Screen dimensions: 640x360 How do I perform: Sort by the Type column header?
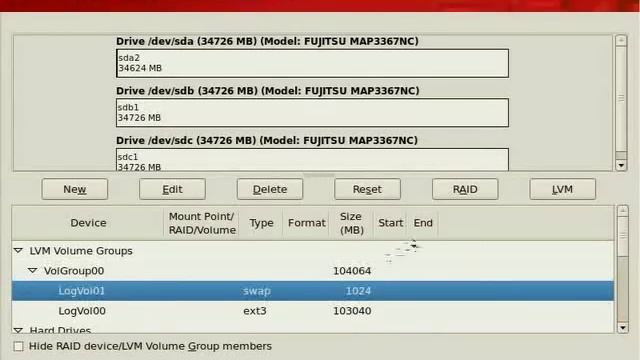coord(261,223)
